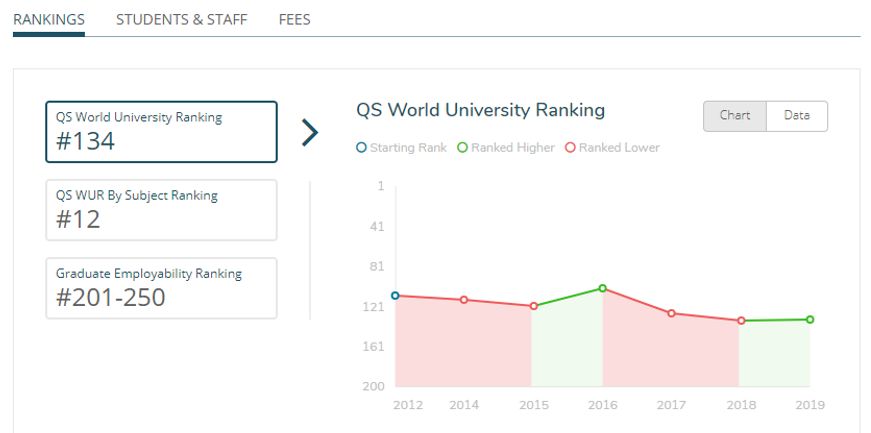
Task: Click Starting Rank legend marker
Action: [x=362, y=148]
